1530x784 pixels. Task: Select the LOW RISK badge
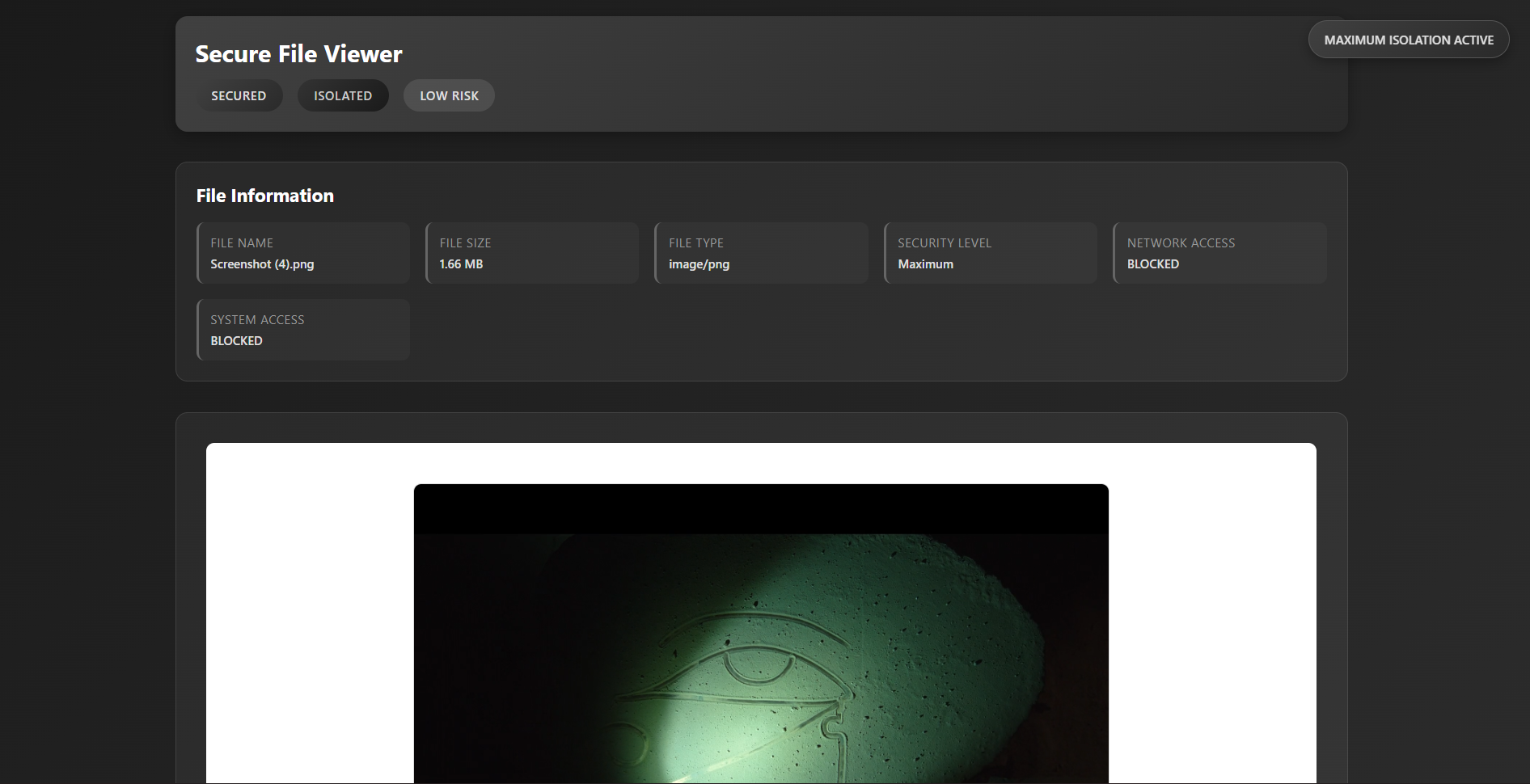449,95
